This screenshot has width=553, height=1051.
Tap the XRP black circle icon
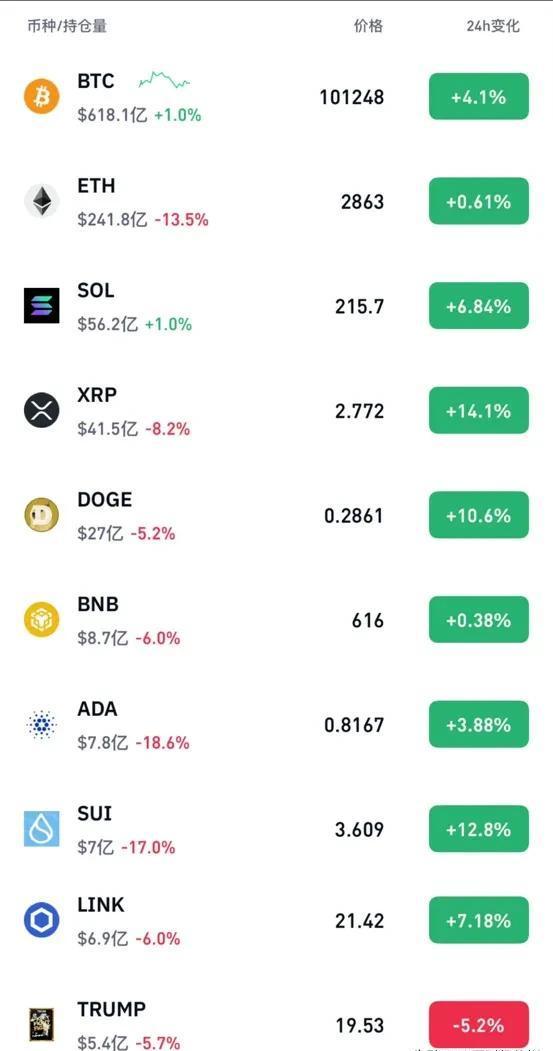[42, 410]
